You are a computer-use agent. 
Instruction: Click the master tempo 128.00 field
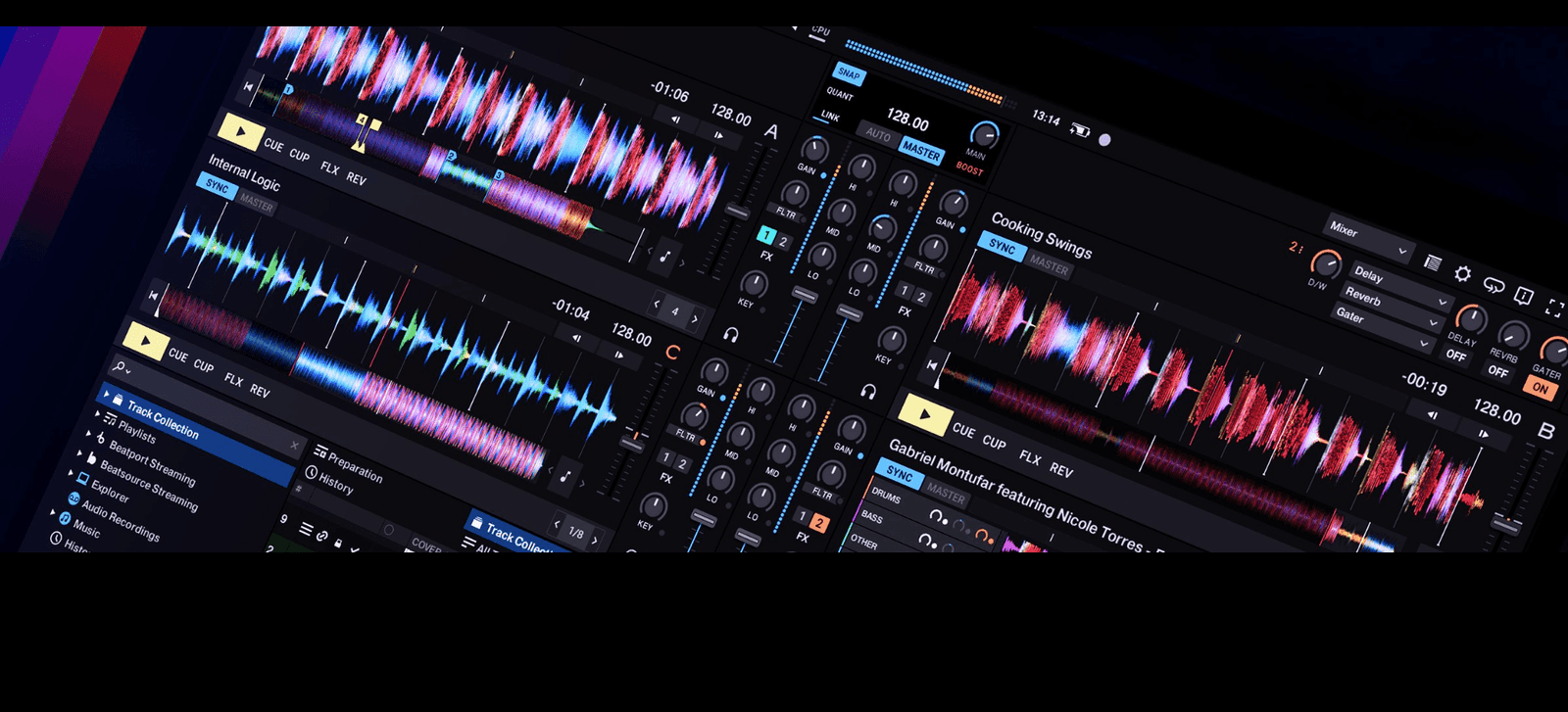click(x=907, y=121)
